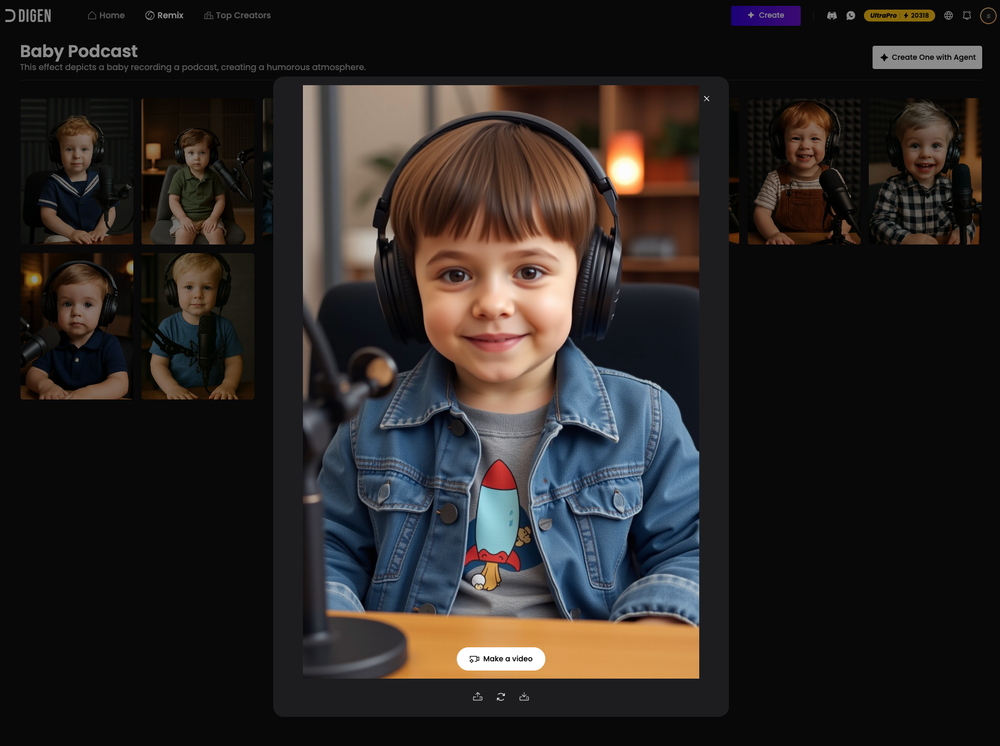Click Create One with Agent

tap(927, 57)
